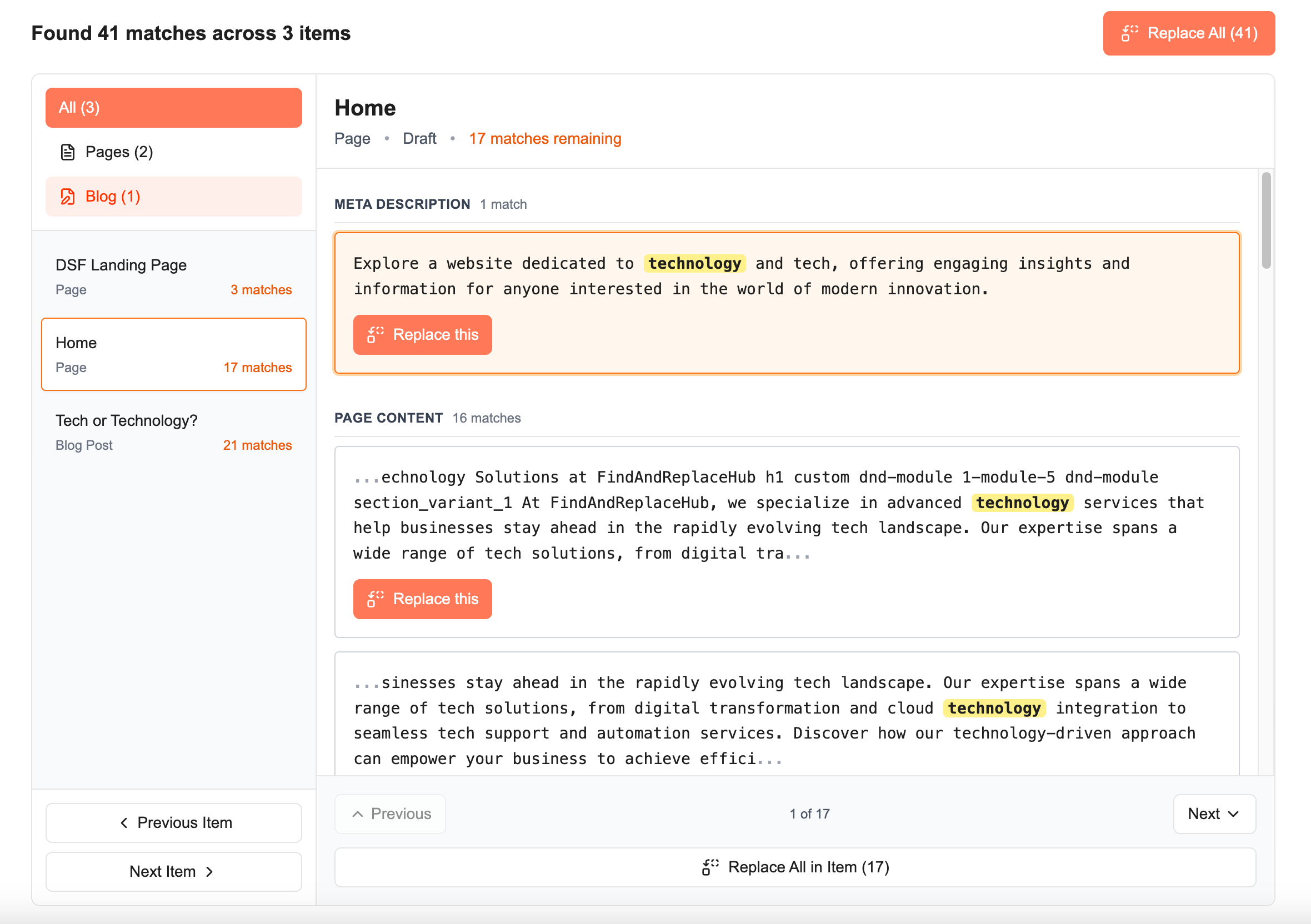Click the right chevron on Next Item
This screenshot has height=924, width=1311.
pyautogui.click(x=210, y=871)
